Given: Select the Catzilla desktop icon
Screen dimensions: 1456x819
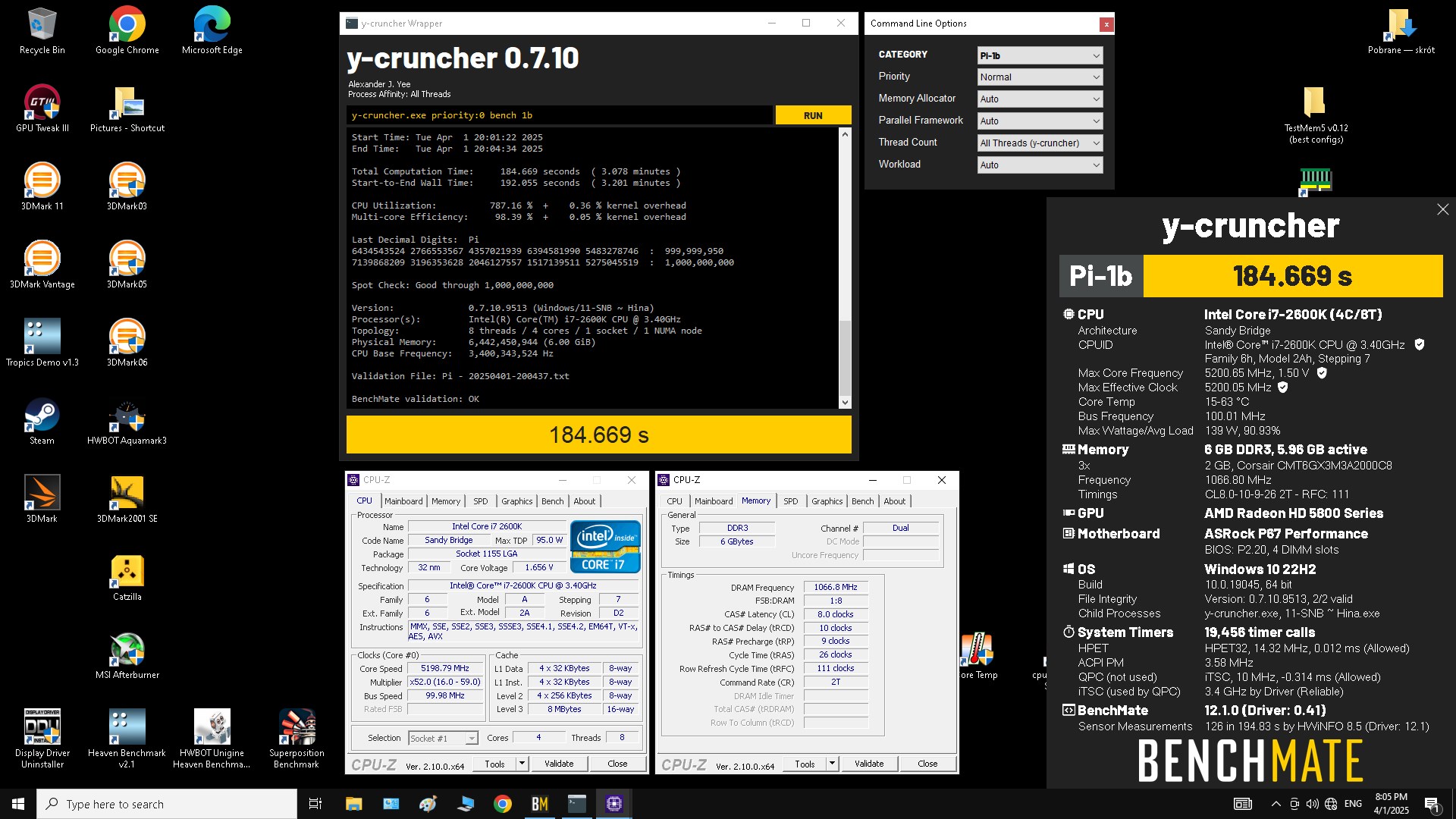Looking at the screenshot, I should pyautogui.click(x=127, y=578).
